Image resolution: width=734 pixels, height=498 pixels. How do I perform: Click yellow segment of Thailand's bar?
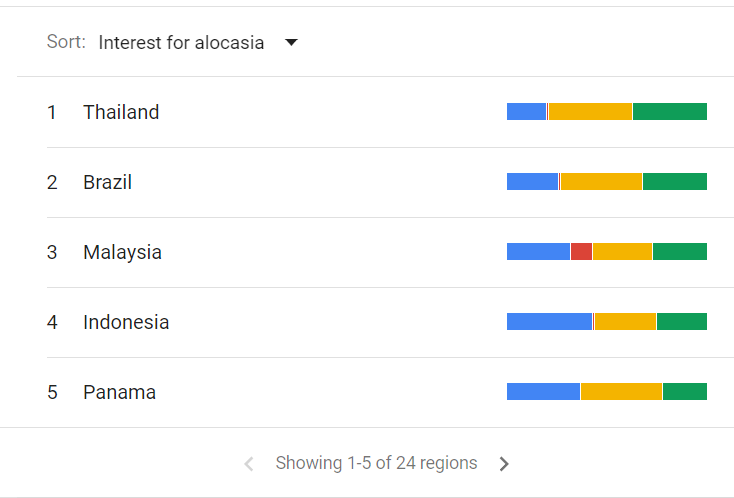coord(590,112)
